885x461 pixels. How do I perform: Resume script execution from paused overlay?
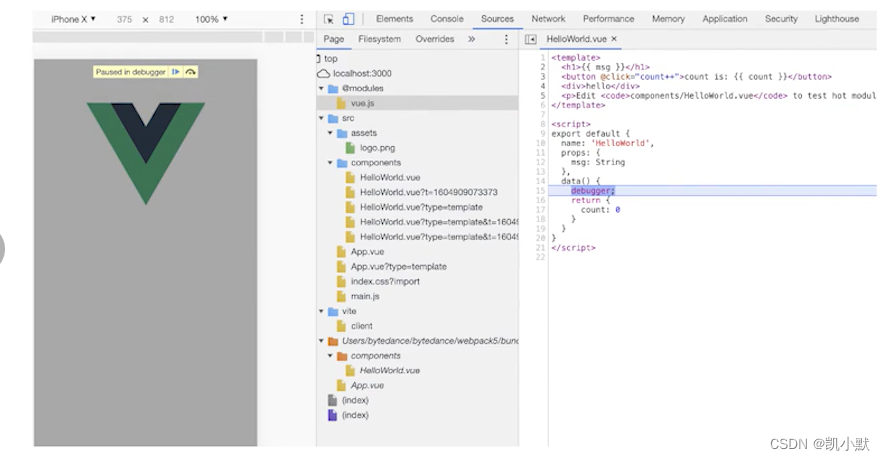(x=176, y=72)
